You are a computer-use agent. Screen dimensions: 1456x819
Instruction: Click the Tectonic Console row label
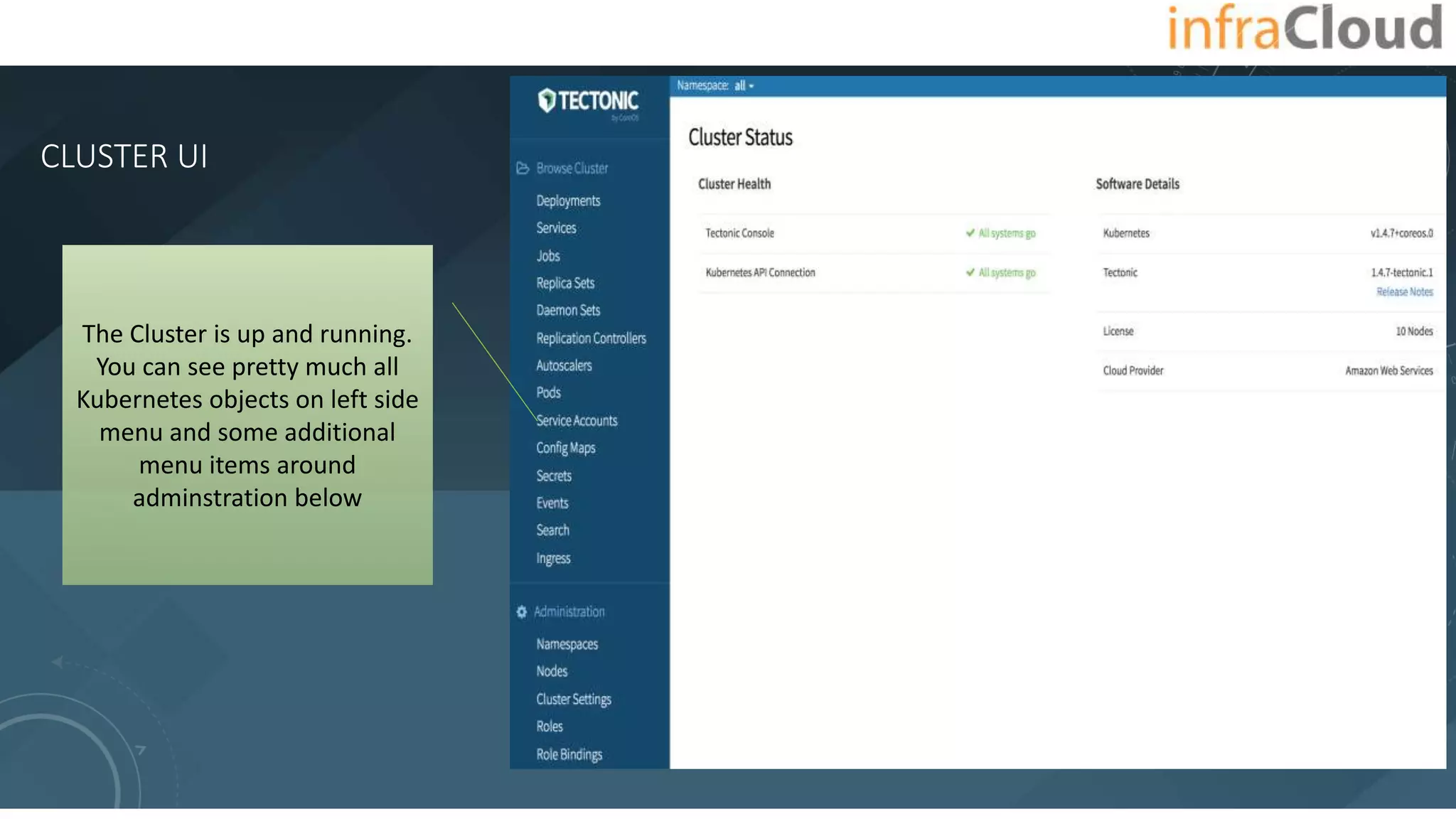pyautogui.click(x=739, y=233)
